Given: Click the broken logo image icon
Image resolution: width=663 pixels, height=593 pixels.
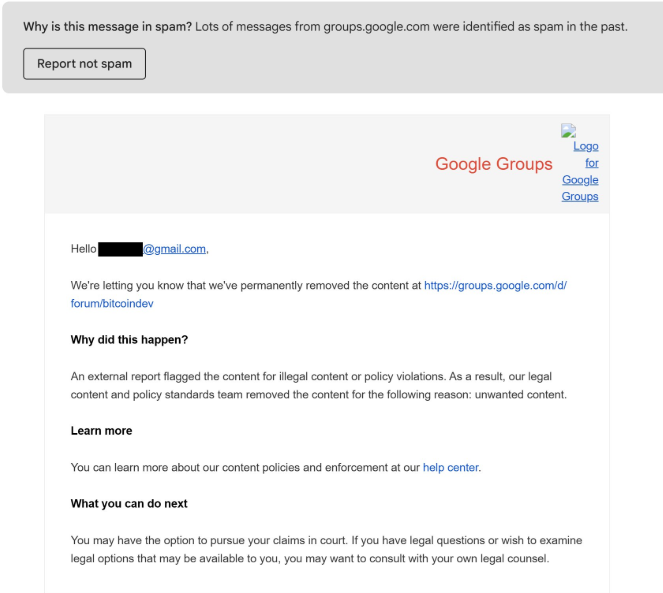Looking at the screenshot, I should (568, 130).
